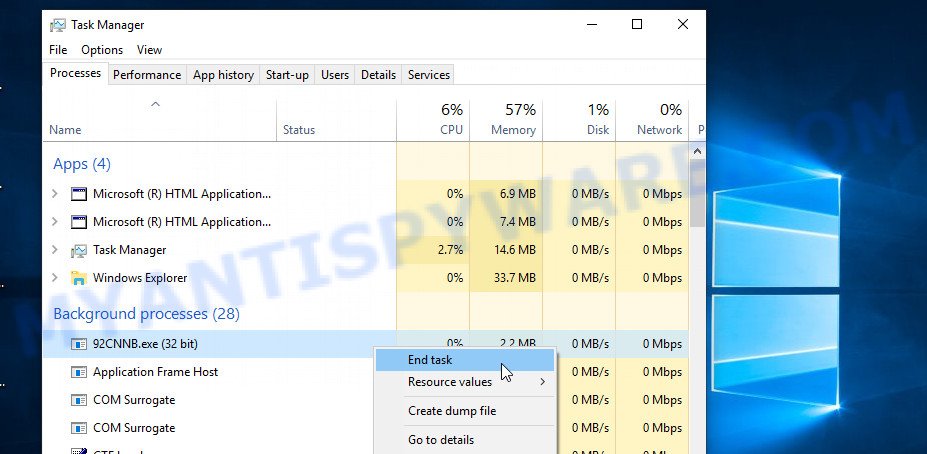
Task: Switch to the Start-up tab
Action: coord(287,75)
